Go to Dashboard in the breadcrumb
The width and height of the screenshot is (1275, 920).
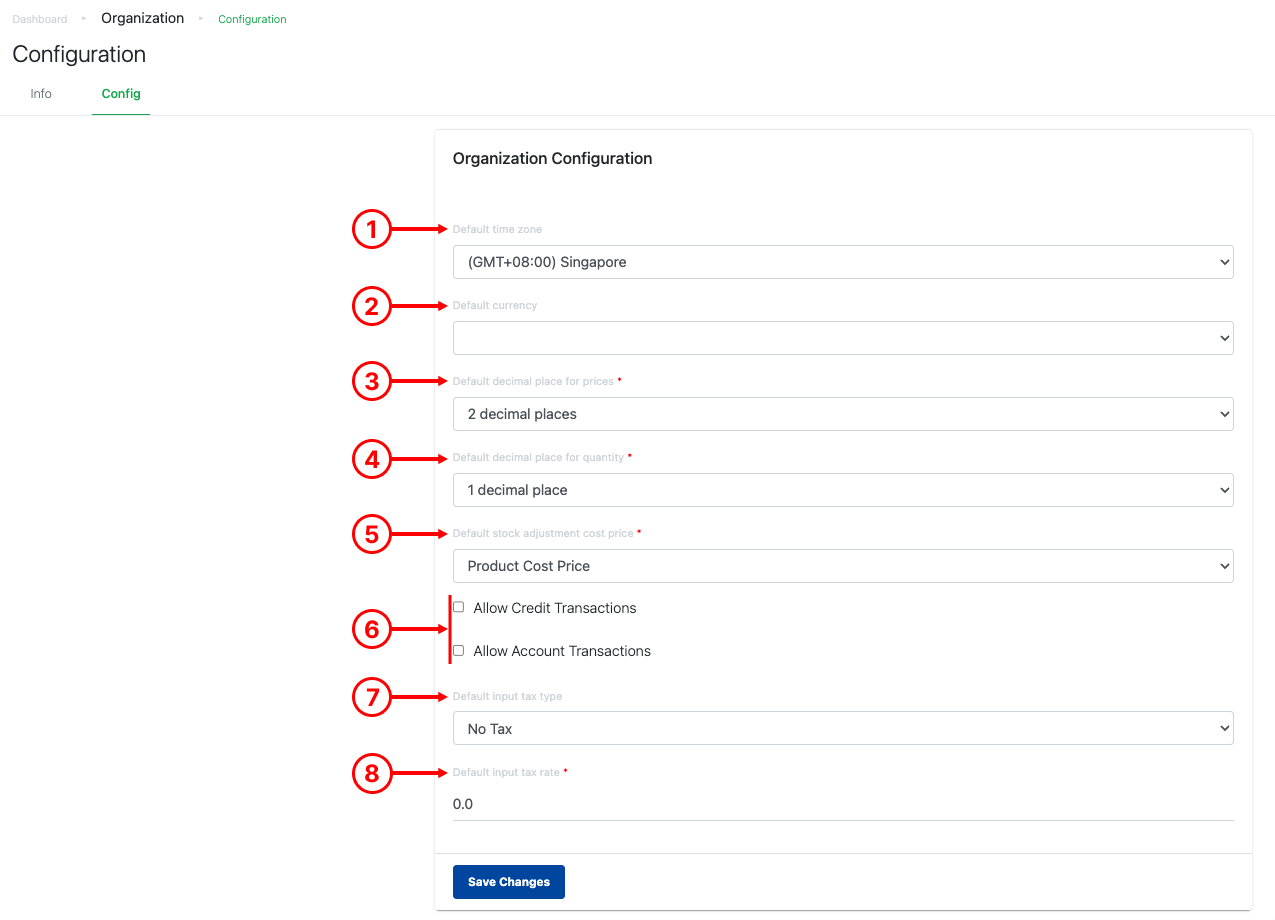[x=40, y=19]
